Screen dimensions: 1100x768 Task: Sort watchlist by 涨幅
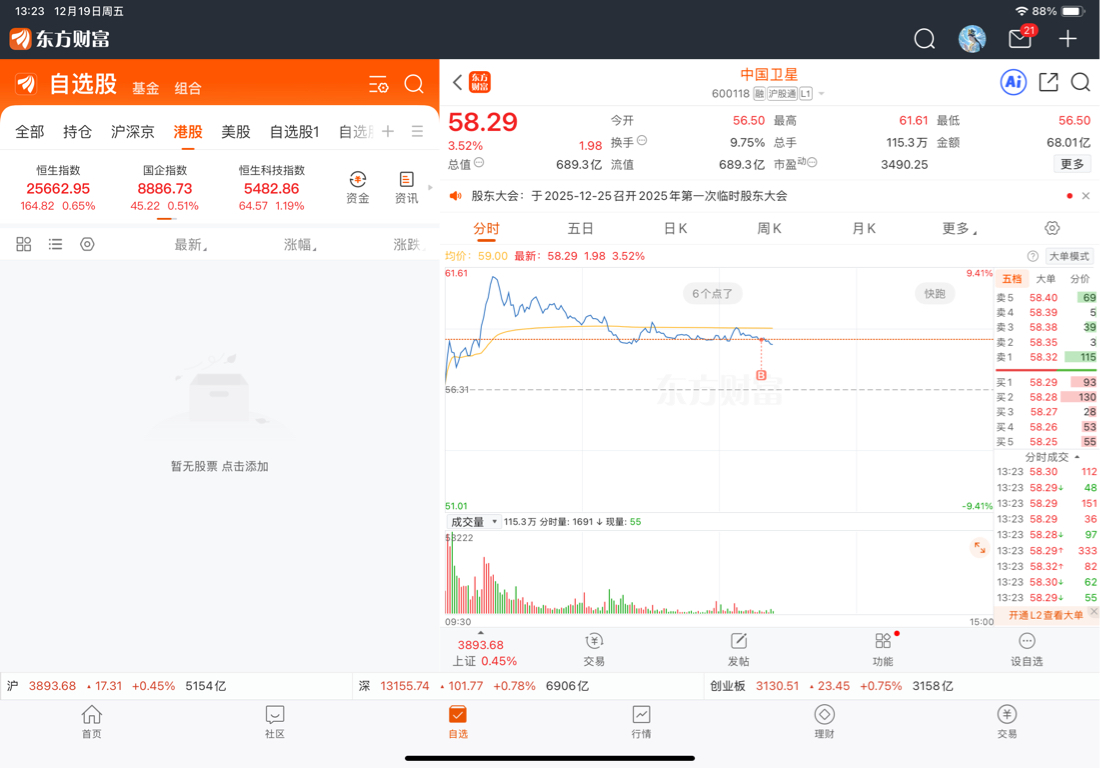300,244
